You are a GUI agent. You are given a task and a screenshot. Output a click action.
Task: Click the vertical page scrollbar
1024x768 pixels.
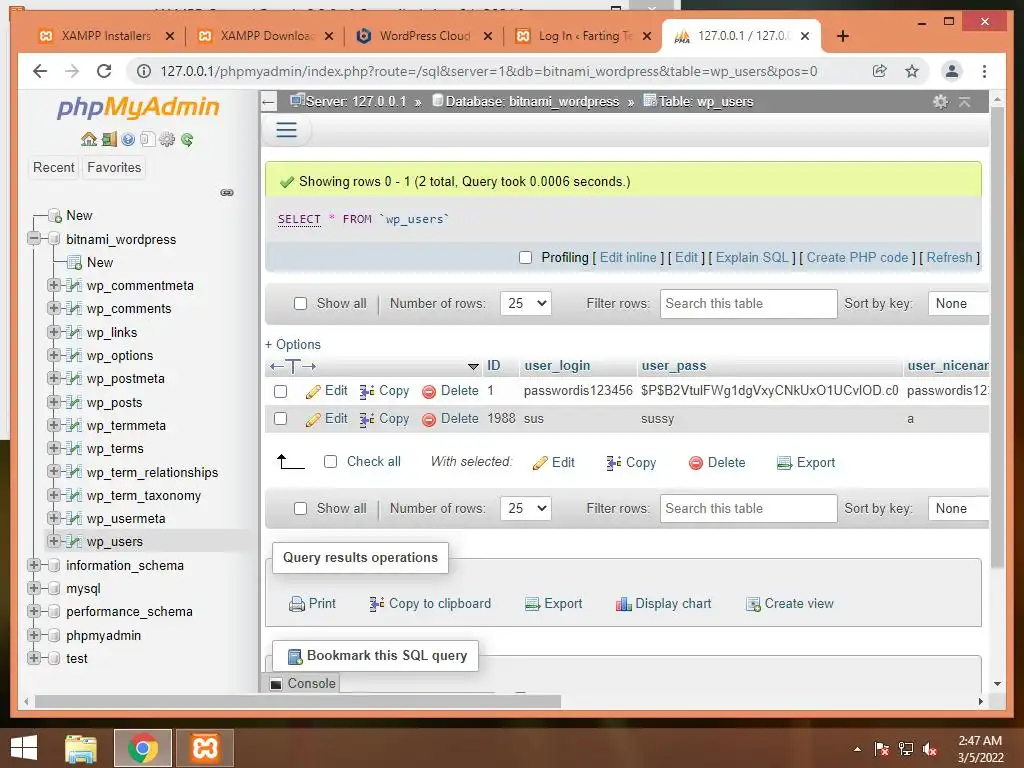[x=997, y=340]
